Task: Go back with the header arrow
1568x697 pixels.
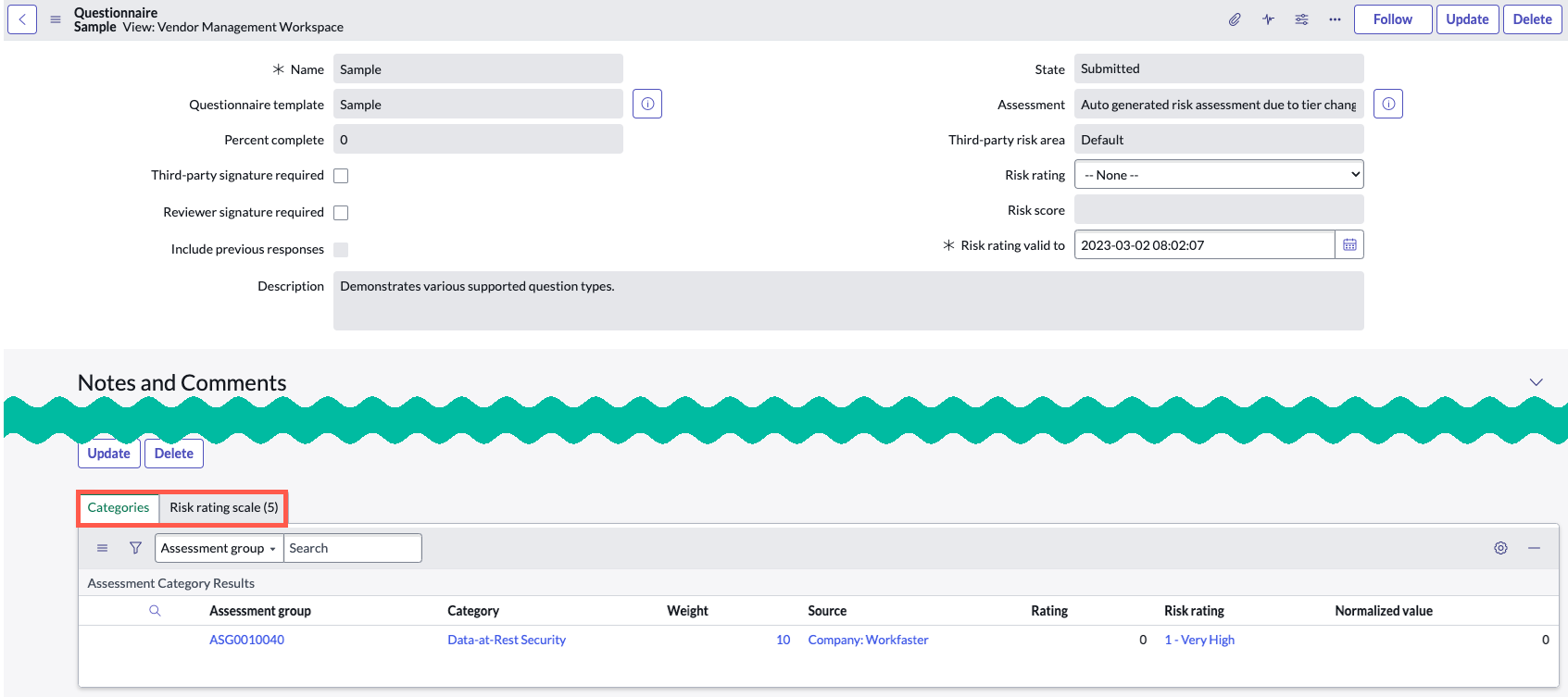Action: [x=22, y=19]
